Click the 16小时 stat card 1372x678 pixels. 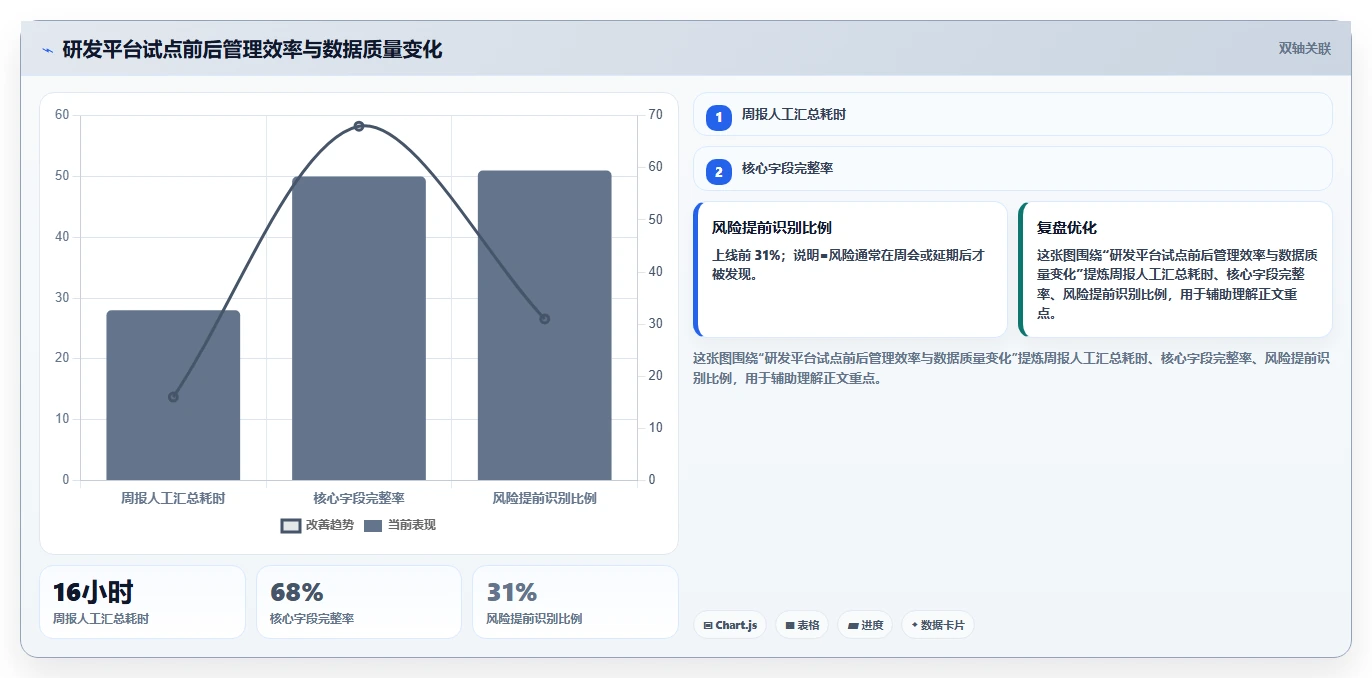(142, 602)
